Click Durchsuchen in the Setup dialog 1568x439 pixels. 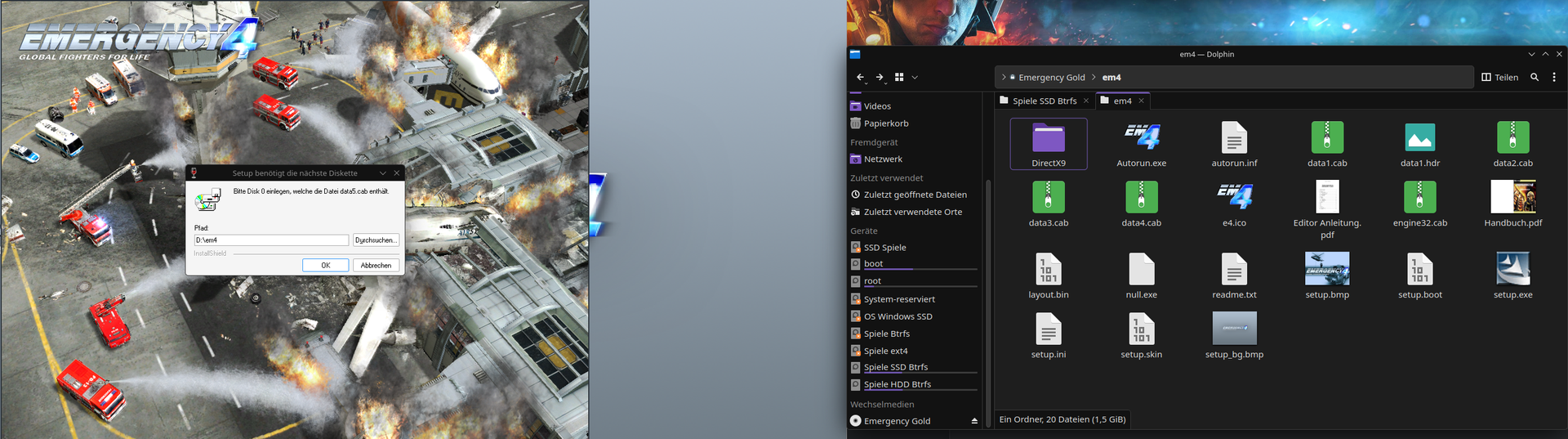click(376, 240)
